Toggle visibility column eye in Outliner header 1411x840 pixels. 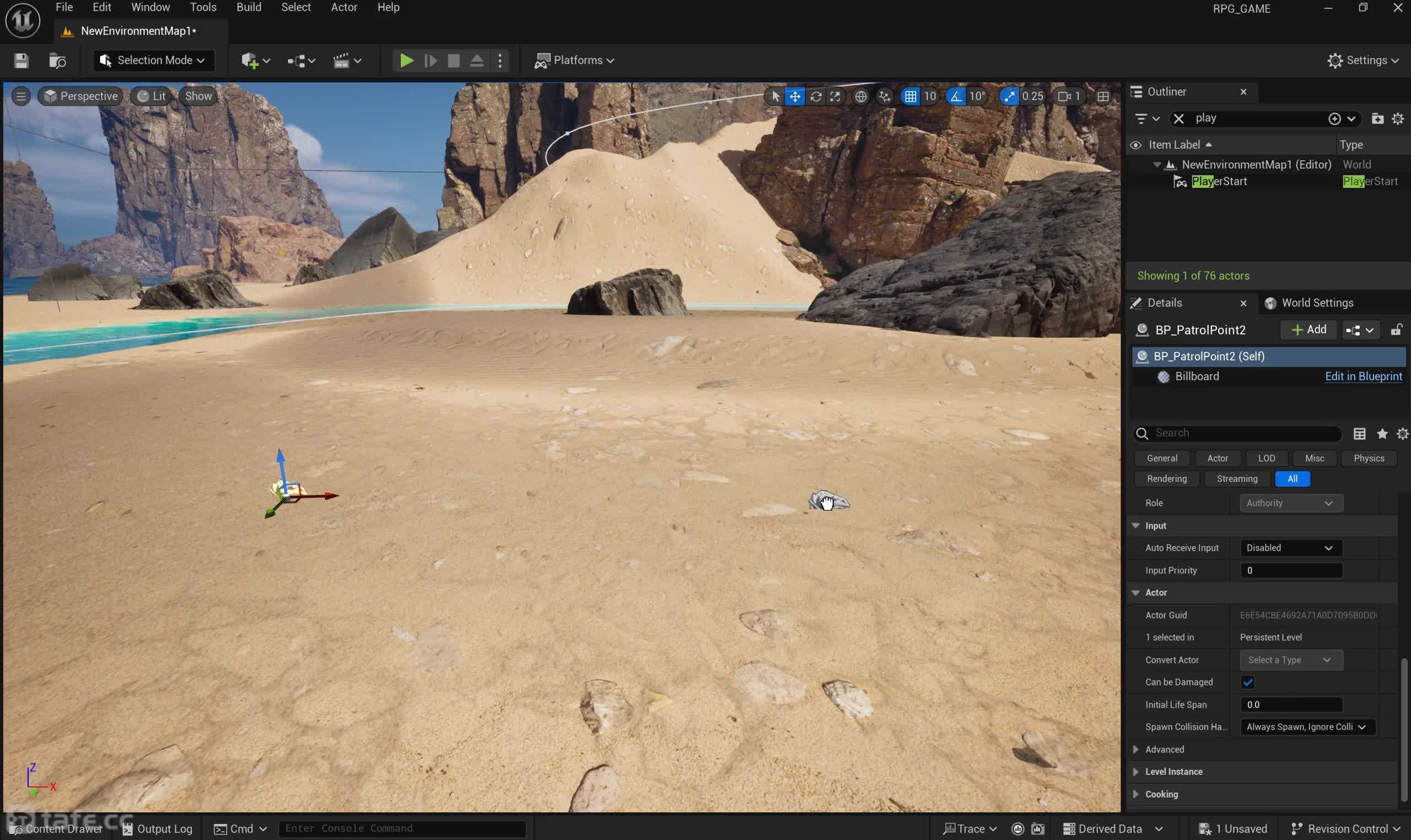tap(1135, 145)
